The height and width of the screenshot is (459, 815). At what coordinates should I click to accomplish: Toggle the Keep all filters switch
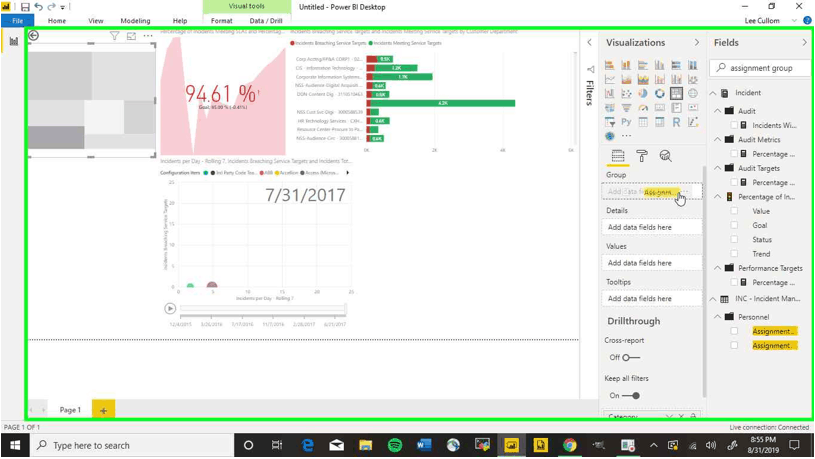[630, 396]
